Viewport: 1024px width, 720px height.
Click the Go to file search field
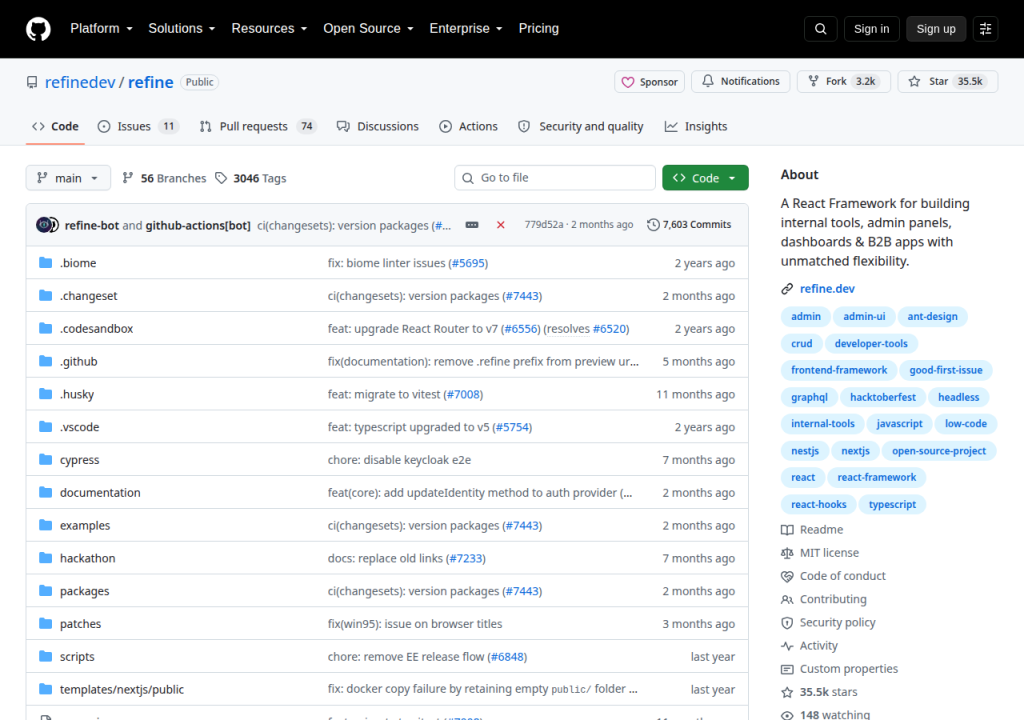(555, 178)
